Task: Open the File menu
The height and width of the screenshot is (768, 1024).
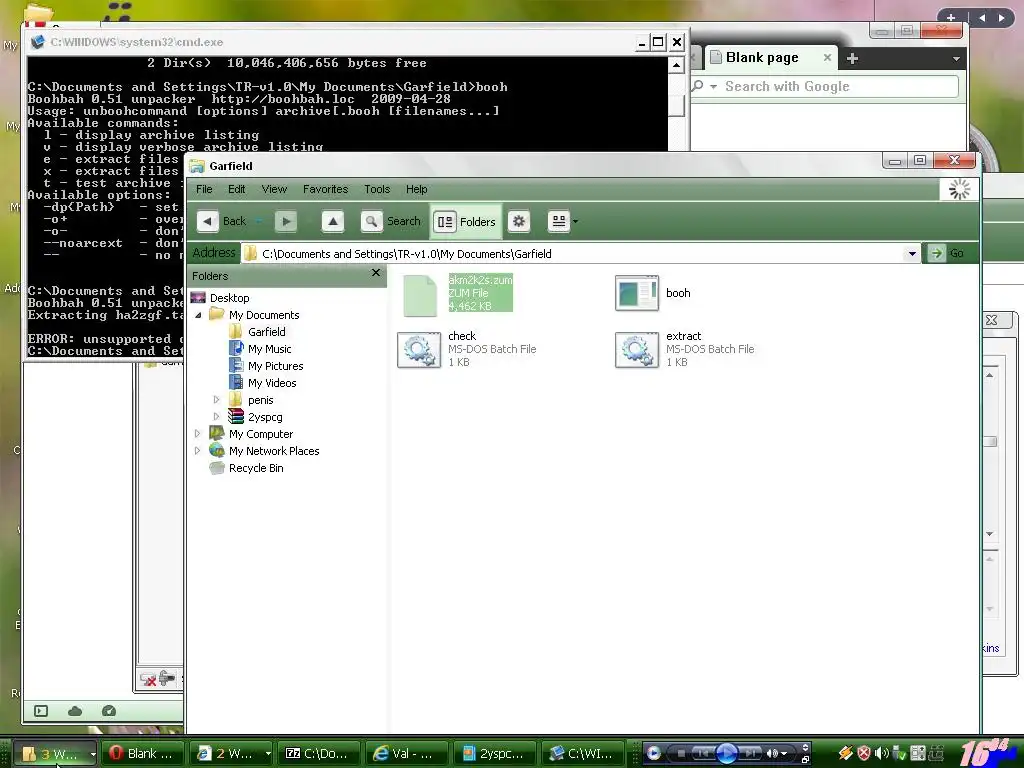Action: [204, 189]
